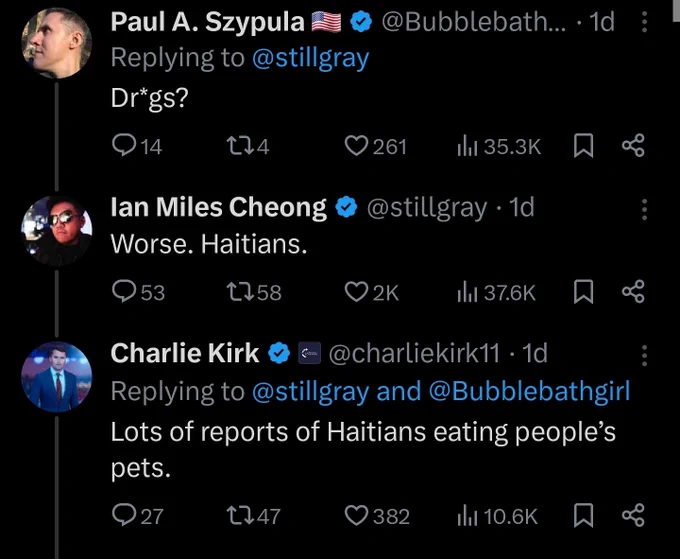Screen dimensions: 680x559
Task: Open more options on Paul A. Szypula's tweet
Action: pyautogui.click(x=644, y=22)
